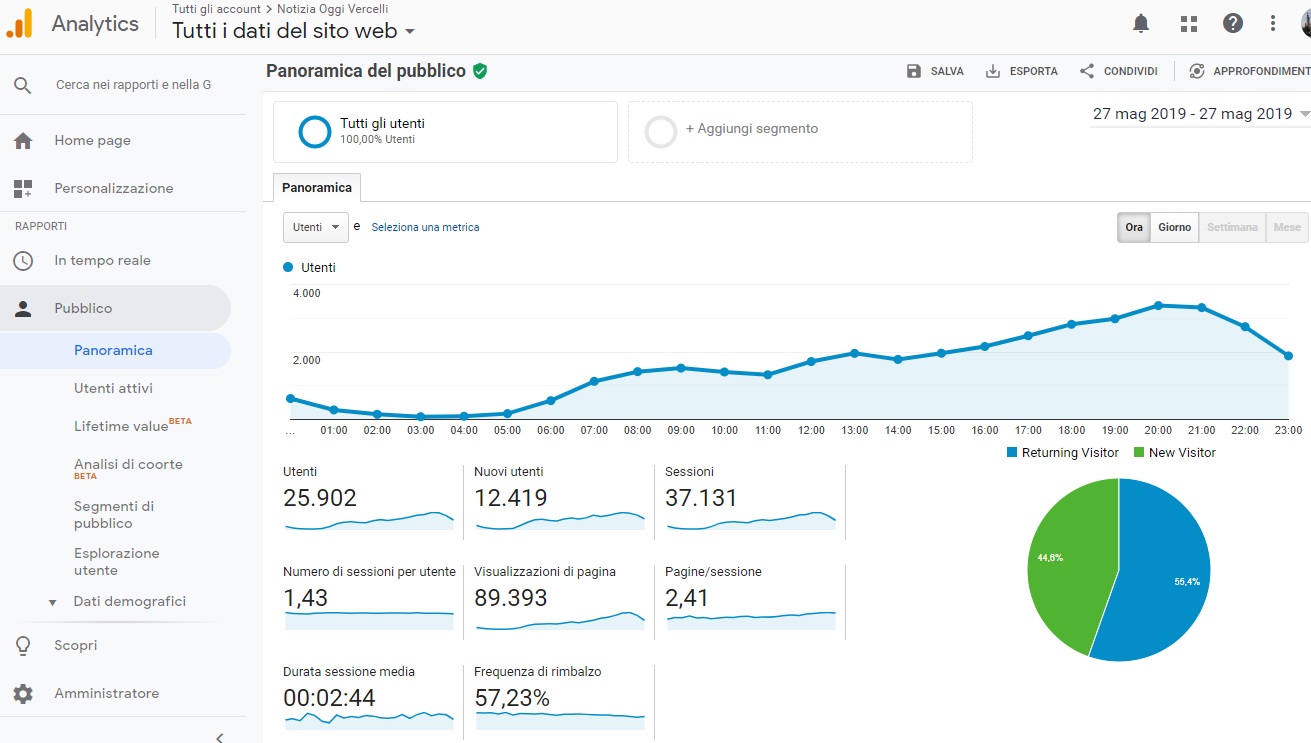Open Utenti attivi report in sidebar
This screenshot has width=1311, height=743.
coord(113,388)
